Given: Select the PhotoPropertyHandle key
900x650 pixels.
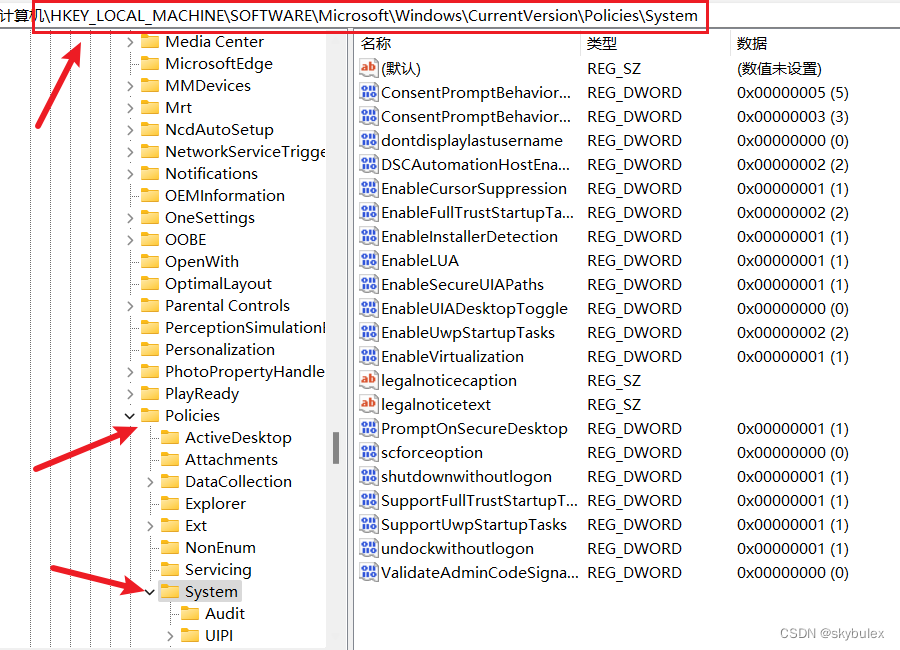Looking at the screenshot, I should tap(245, 372).
